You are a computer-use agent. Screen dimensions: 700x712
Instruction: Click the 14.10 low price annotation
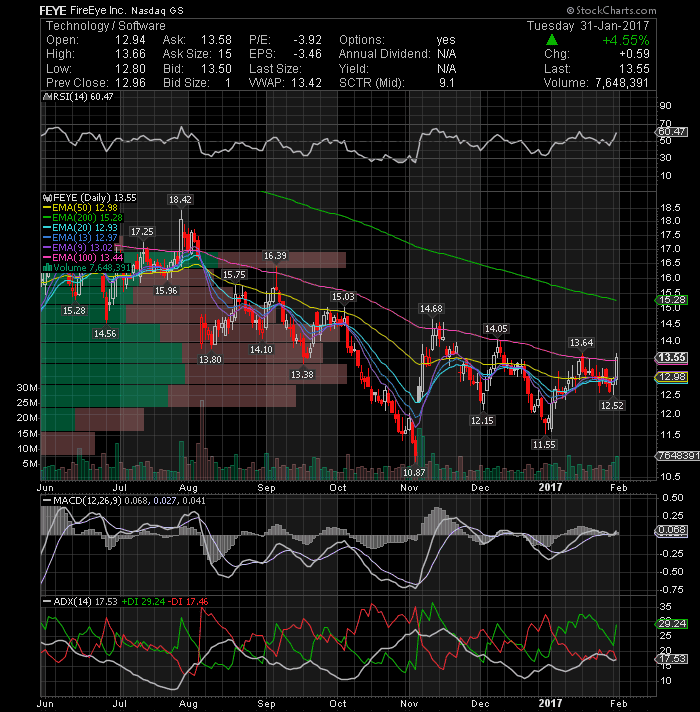pyautogui.click(x=261, y=350)
